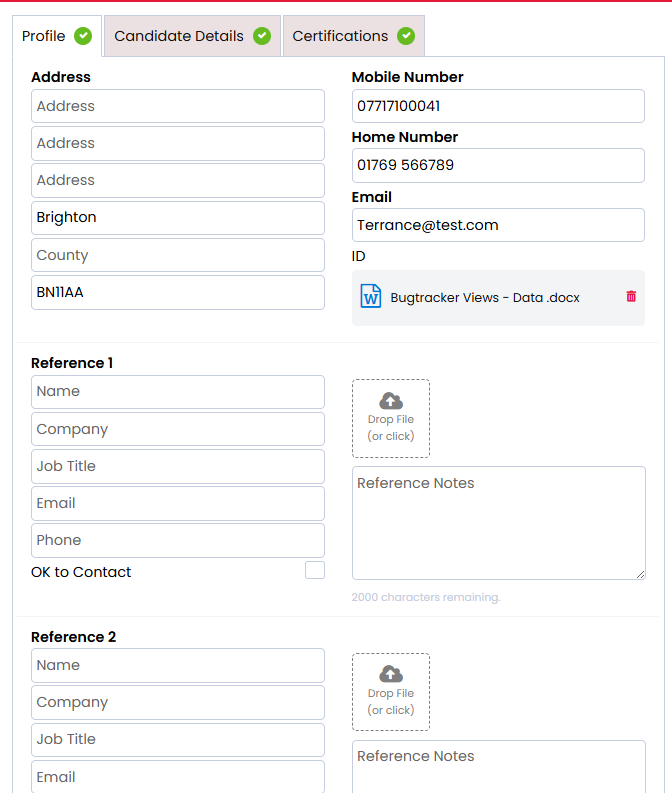Open the Bugtracker Views - Data .docx file
The image size is (672, 793).
pos(485,298)
